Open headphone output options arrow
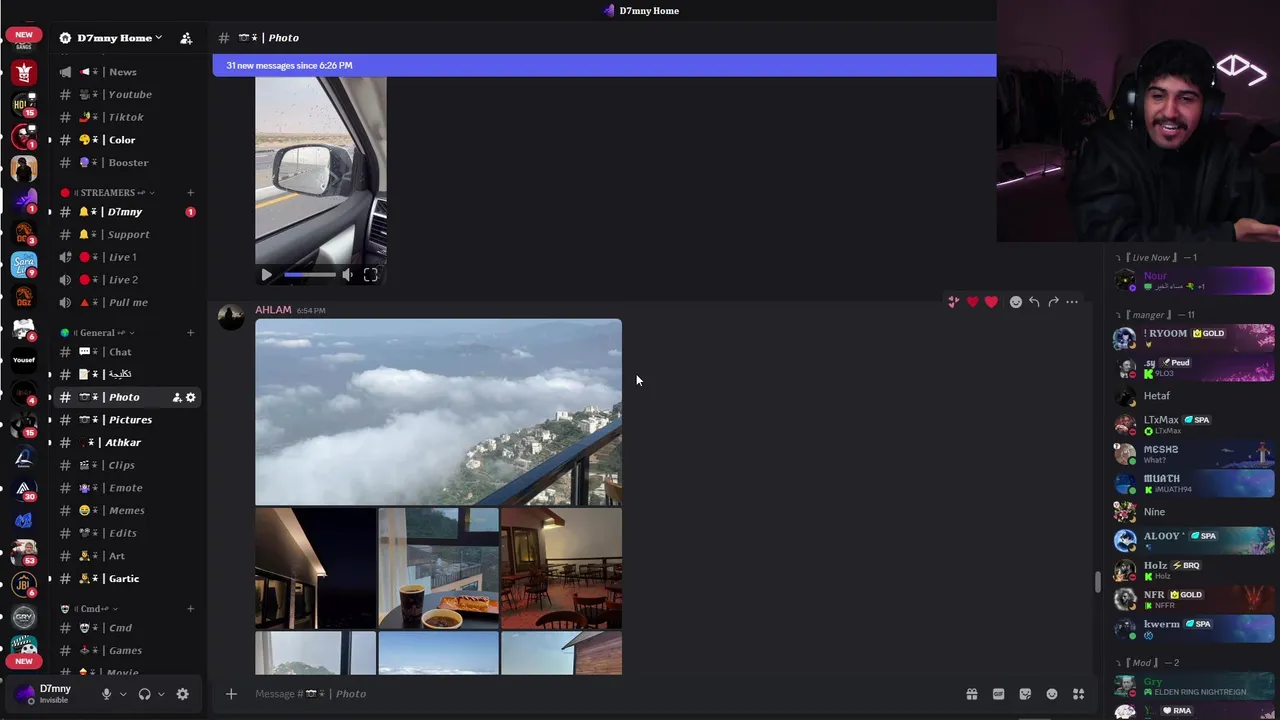The image size is (1280, 720). click(161, 694)
